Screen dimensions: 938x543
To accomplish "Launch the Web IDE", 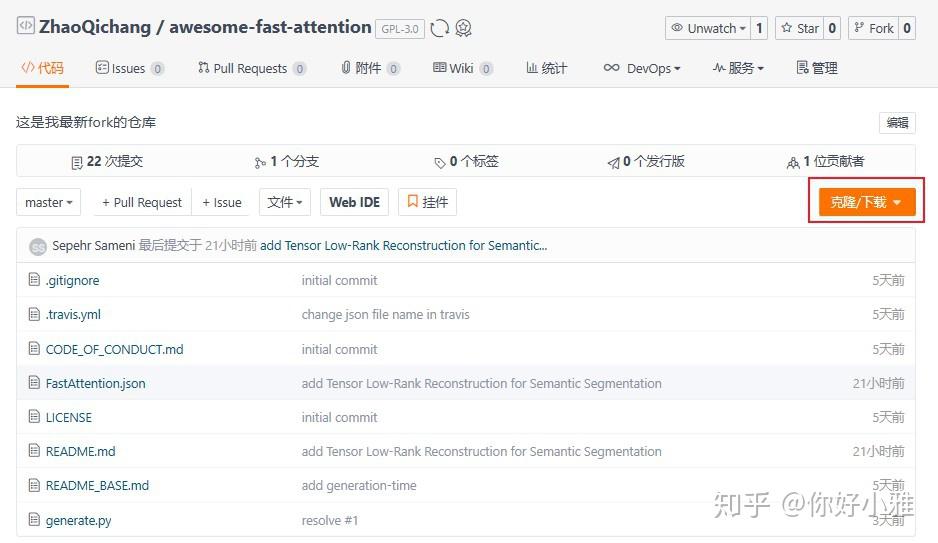I will pos(355,202).
